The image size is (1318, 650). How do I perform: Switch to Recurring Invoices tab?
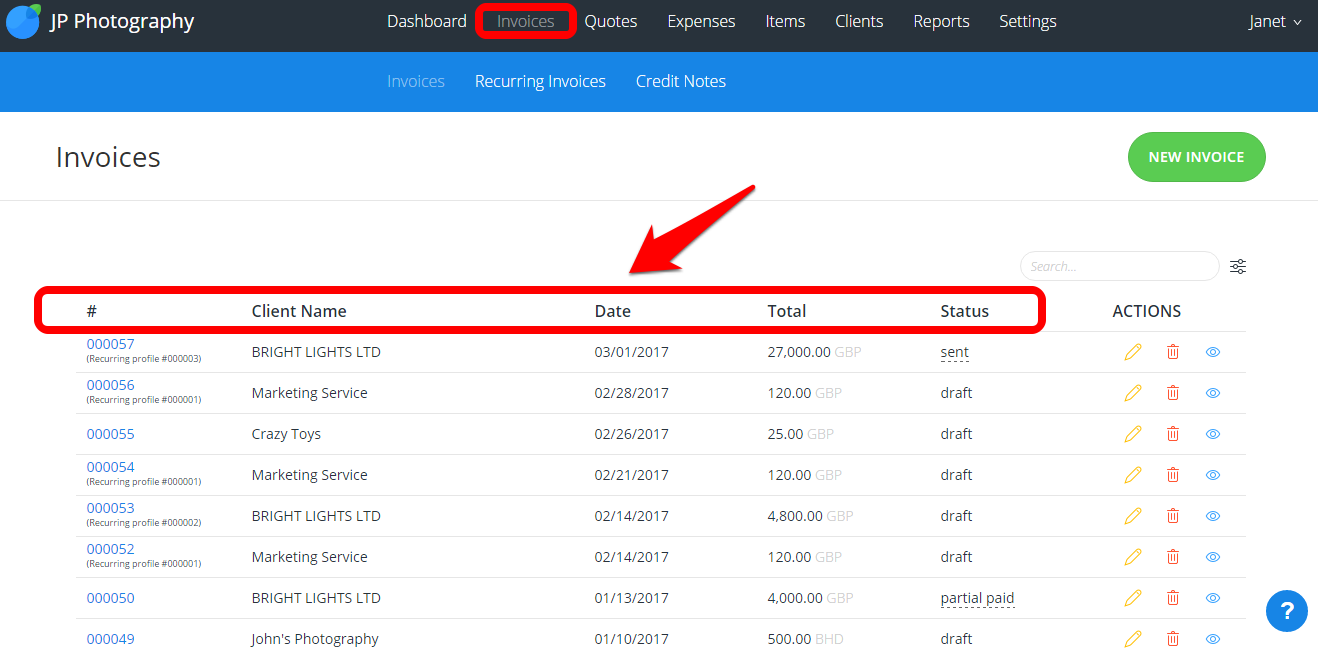(540, 81)
